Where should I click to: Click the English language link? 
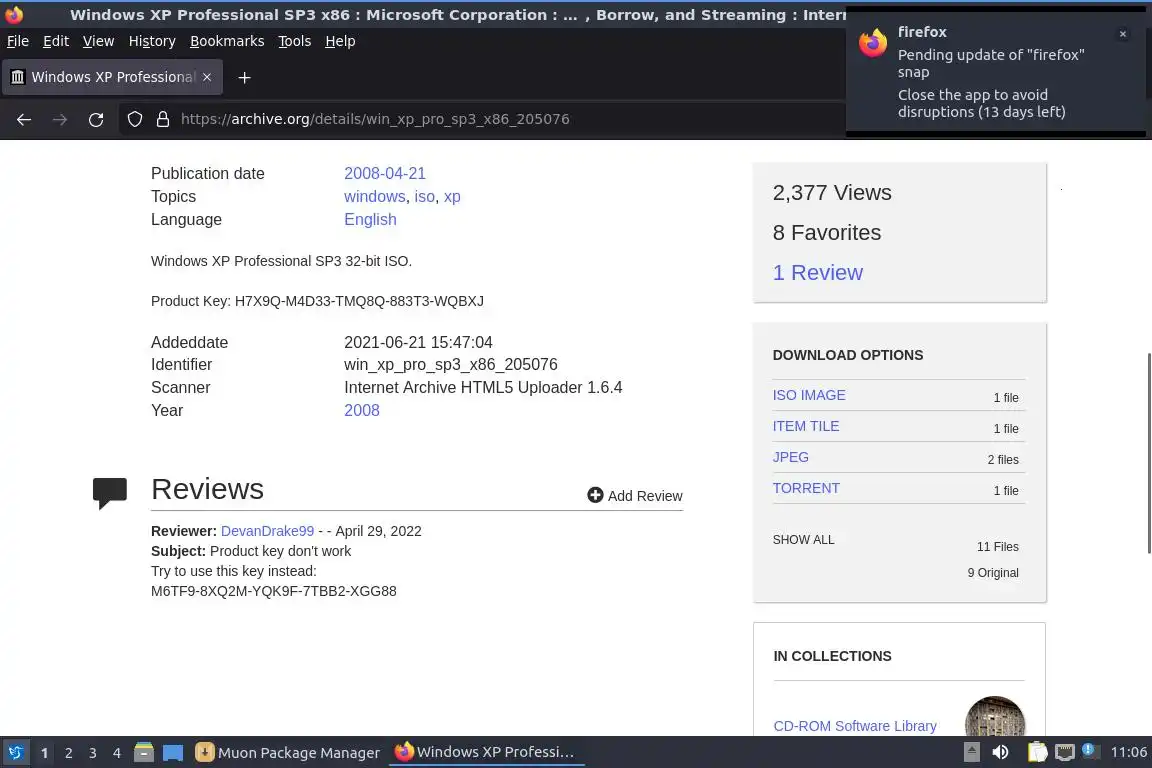pos(370,220)
